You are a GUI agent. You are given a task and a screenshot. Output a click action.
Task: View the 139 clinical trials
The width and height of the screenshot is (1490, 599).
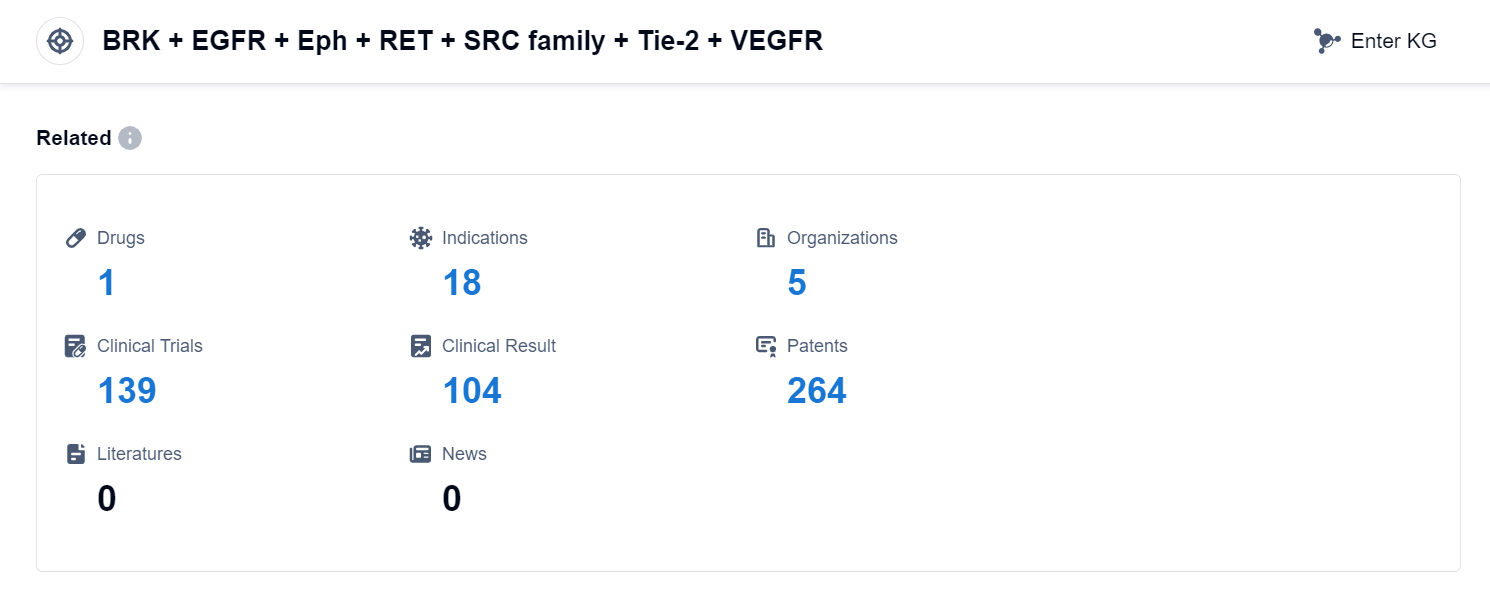pyautogui.click(x=127, y=391)
